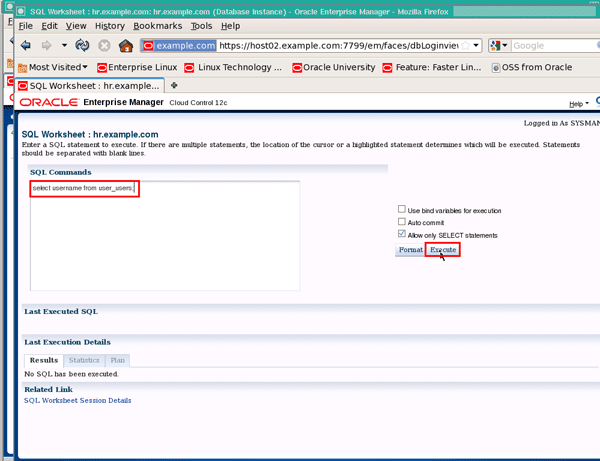This screenshot has width=600, height=461.
Task: Go to the Home page icon
Action: click(x=126, y=46)
